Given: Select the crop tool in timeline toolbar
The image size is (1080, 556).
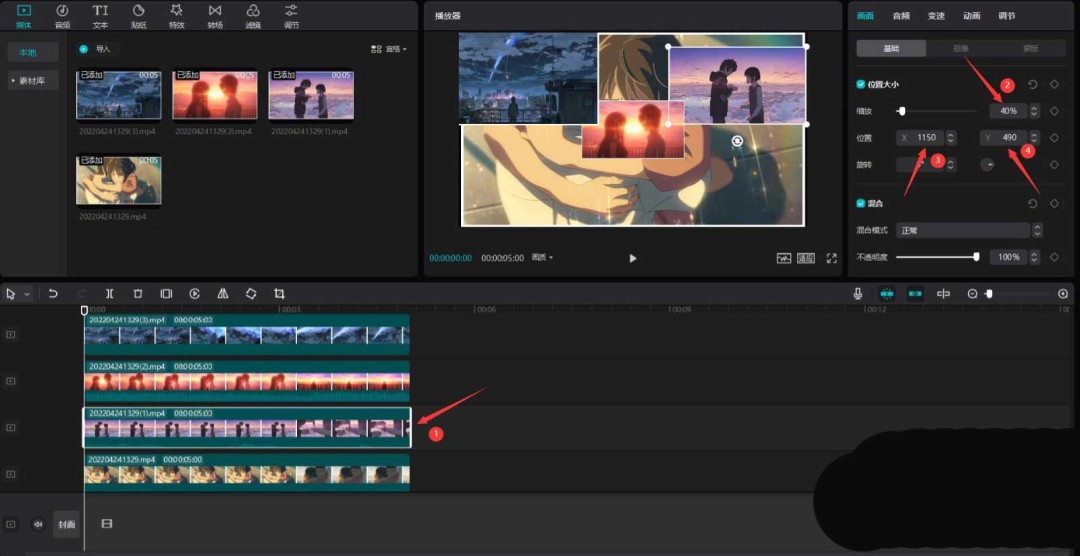Looking at the screenshot, I should tap(279, 294).
